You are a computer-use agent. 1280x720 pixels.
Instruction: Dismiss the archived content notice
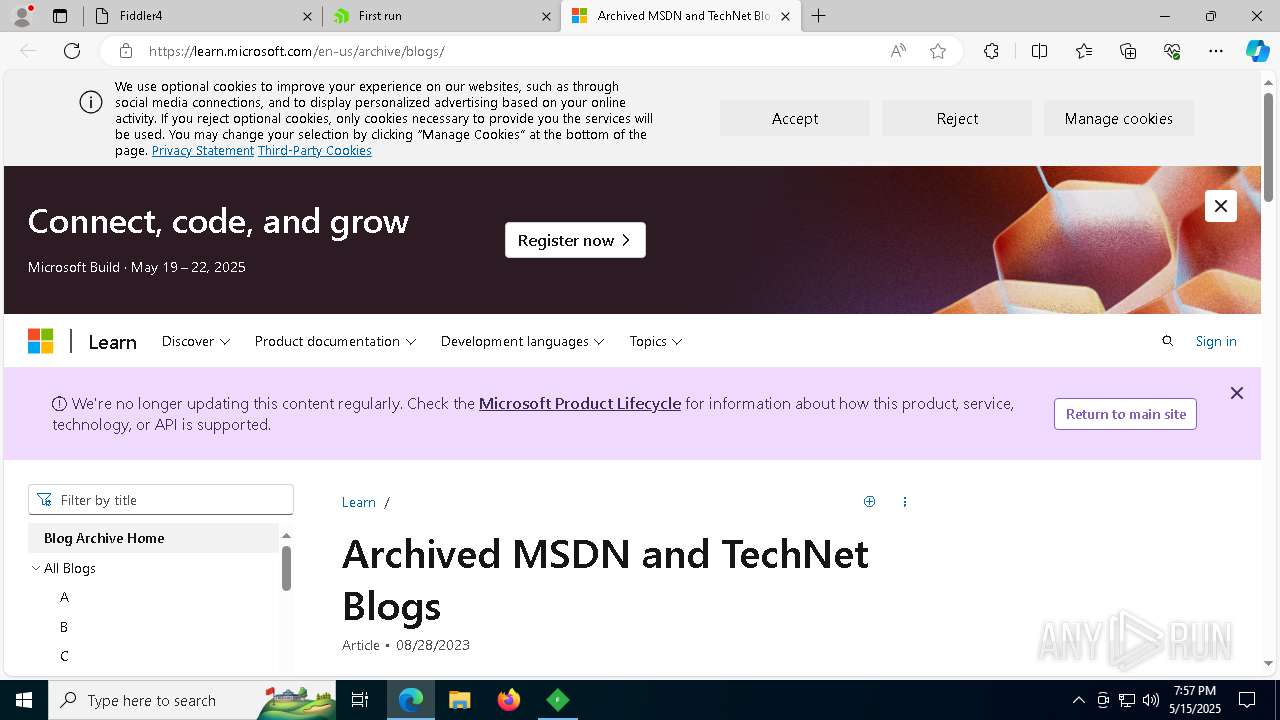[1237, 393]
